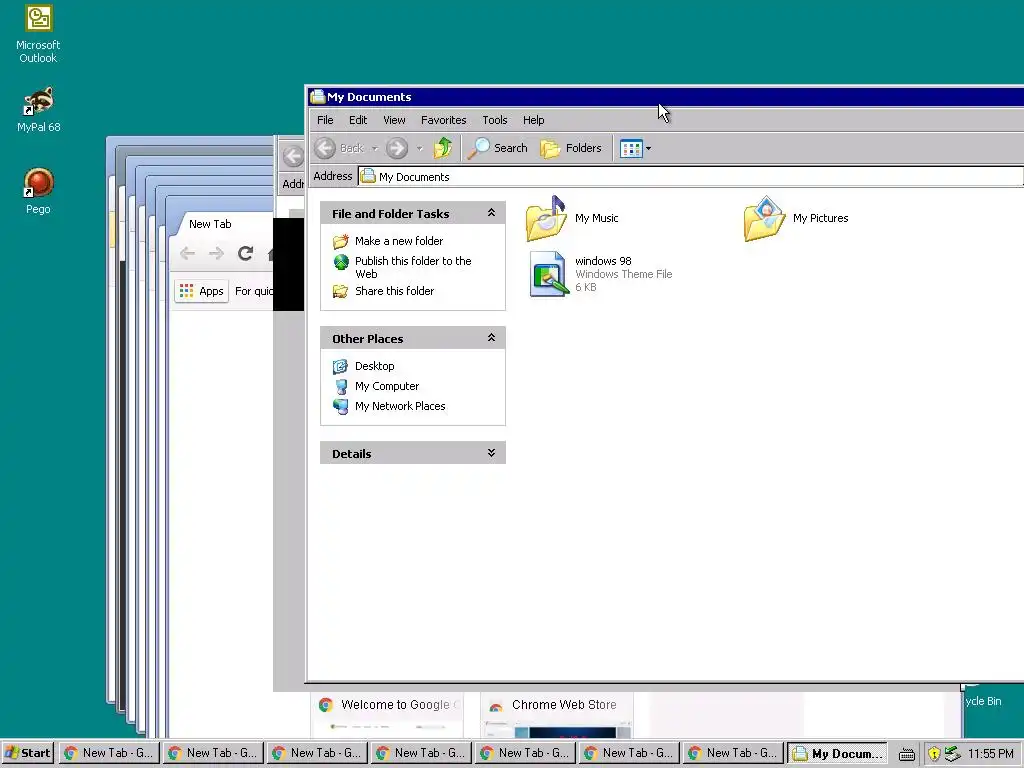Image resolution: width=1024 pixels, height=768 pixels.
Task: Click the Back button in My Documents
Action: pos(340,148)
